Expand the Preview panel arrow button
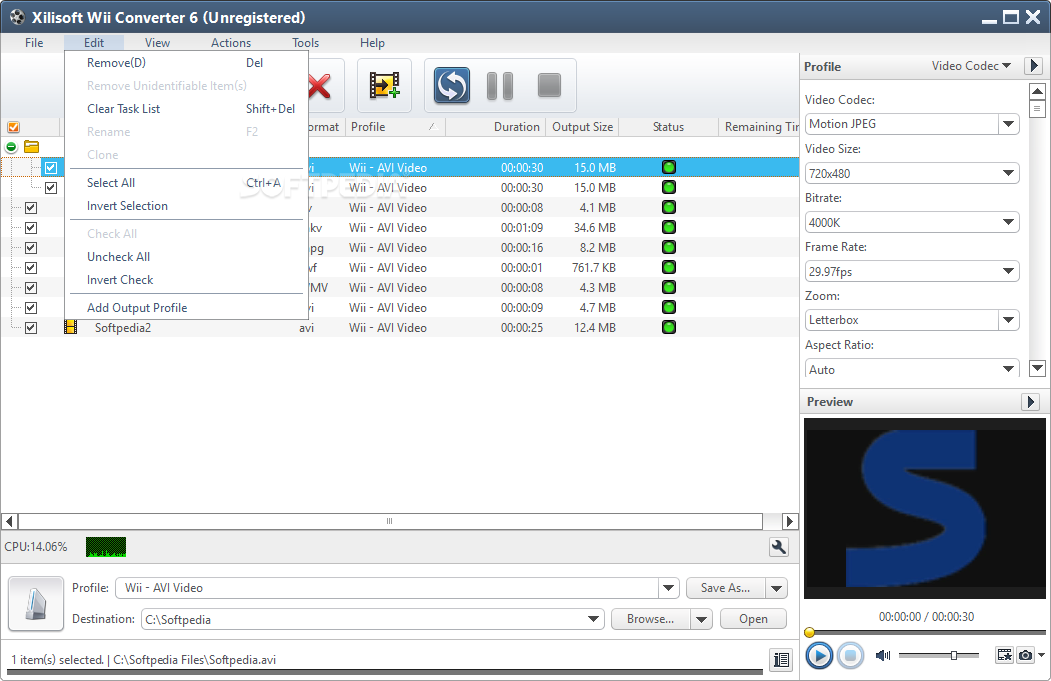Viewport: 1051px width, 681px height. point(1030,401)
